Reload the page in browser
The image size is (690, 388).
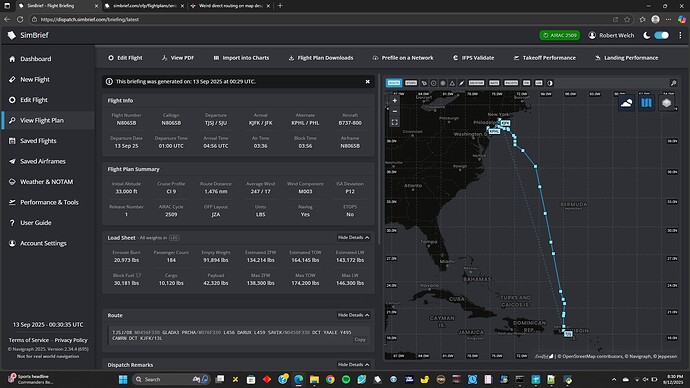click(x=20, y=19)
